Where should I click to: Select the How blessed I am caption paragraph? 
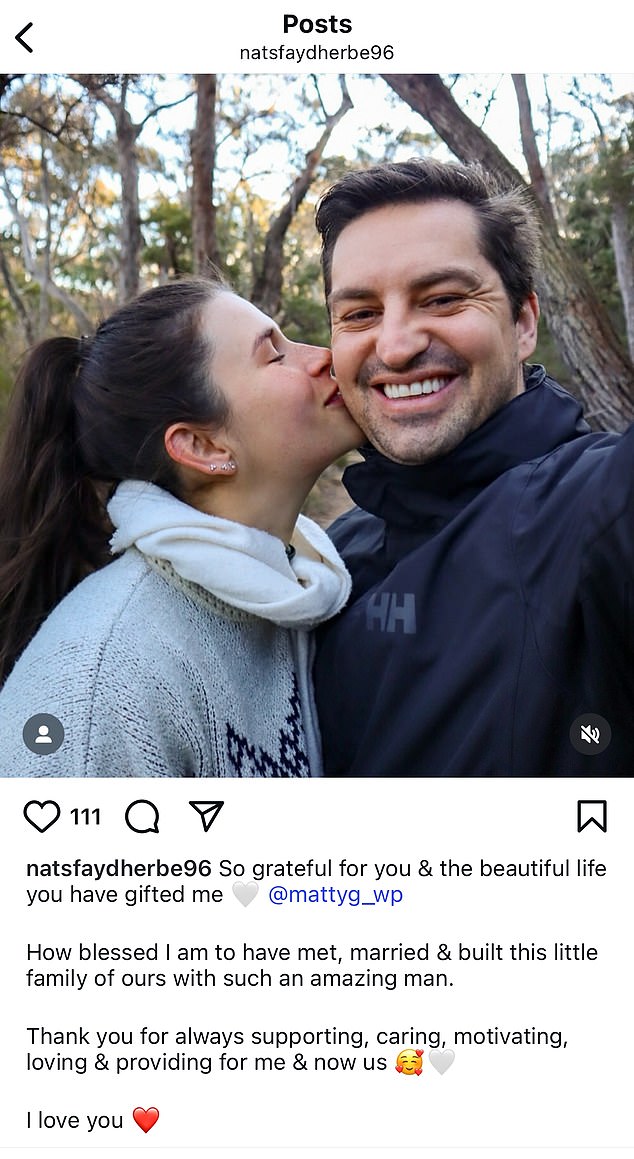tap(312, 965)
